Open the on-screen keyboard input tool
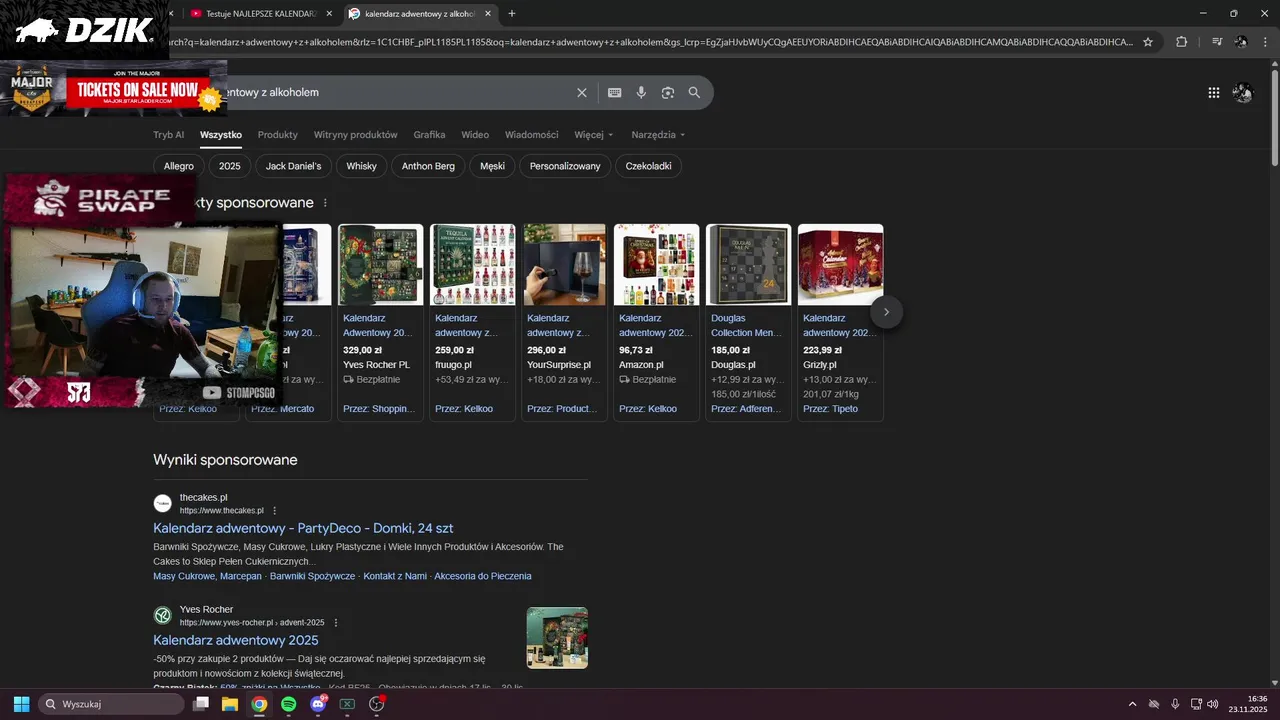Viewport: 1280px width, 720px height. 614,92
